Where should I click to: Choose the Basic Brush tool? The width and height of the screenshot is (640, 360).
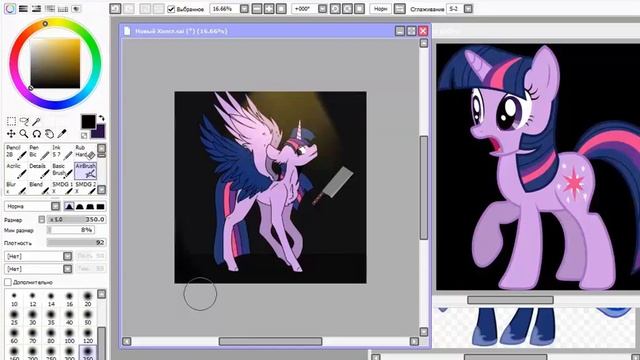62,170
